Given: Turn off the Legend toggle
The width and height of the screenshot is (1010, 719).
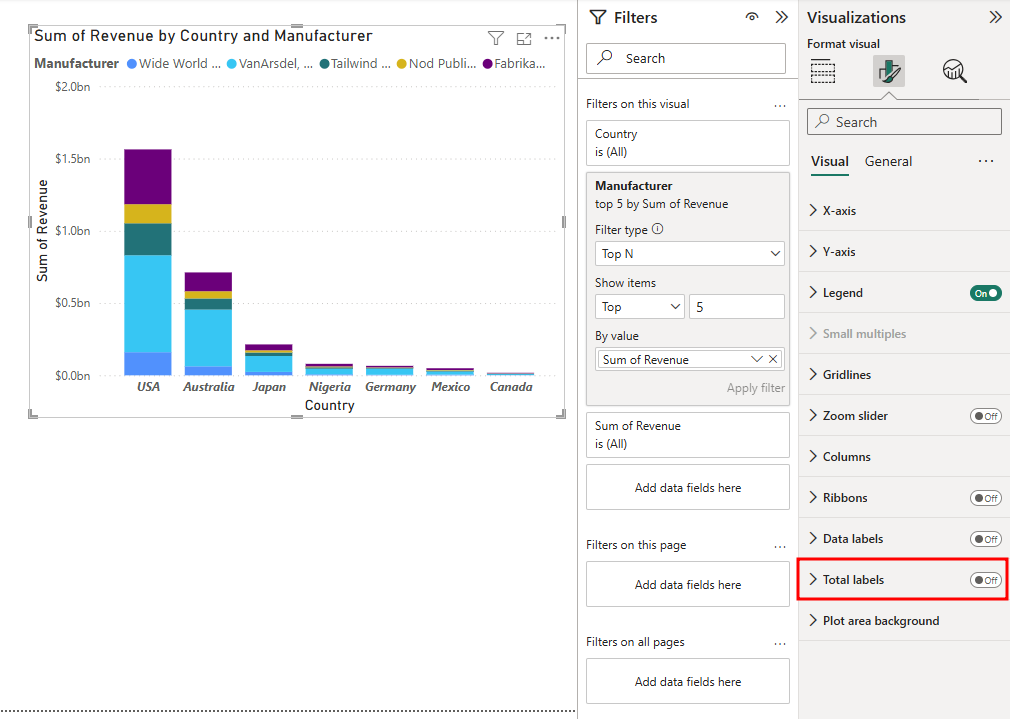Looking at the screenshot, I should pyautogui.click(x=985, y=293).
